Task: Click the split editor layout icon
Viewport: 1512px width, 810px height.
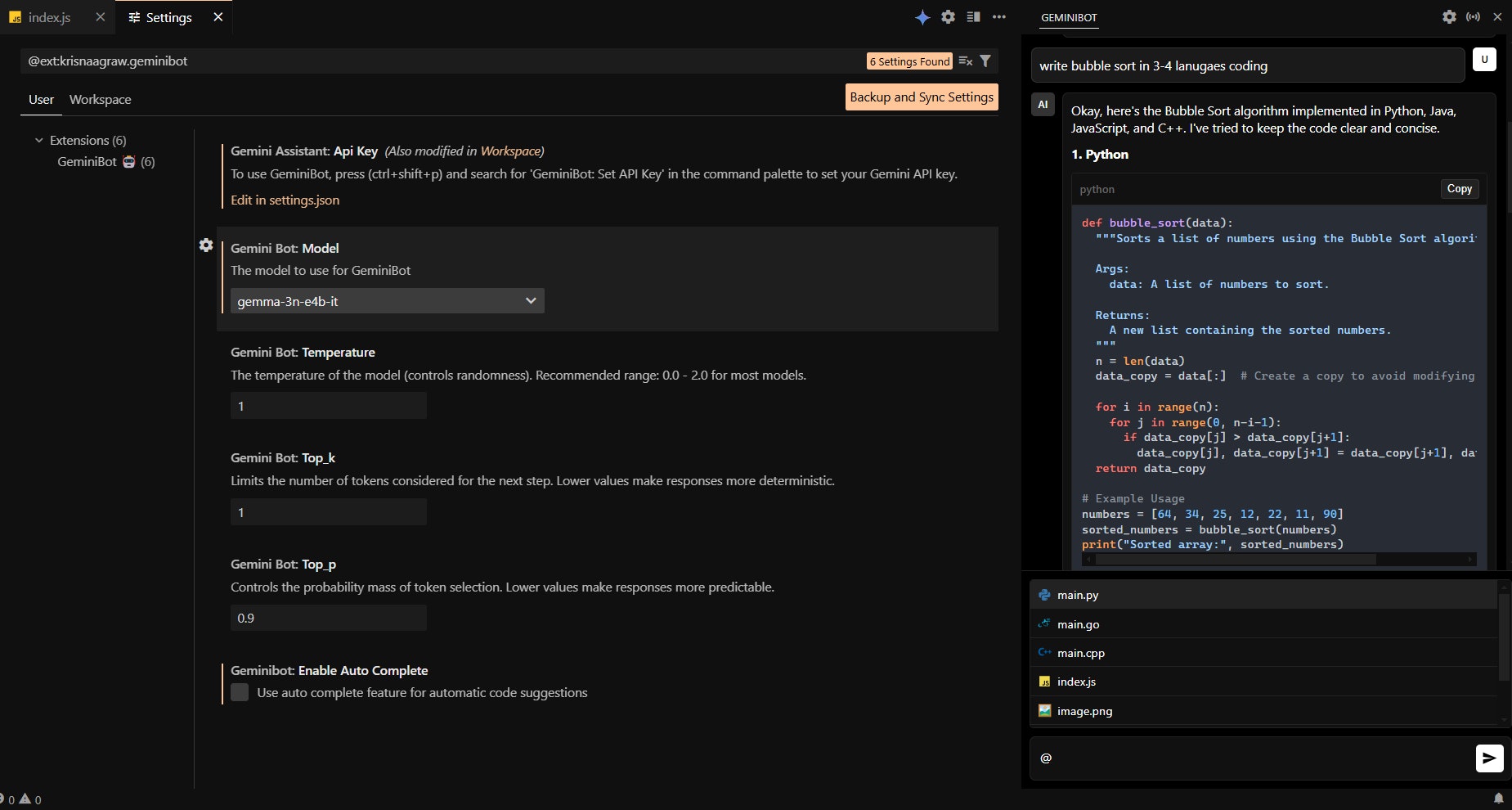Action: click(x=973, y=17)
